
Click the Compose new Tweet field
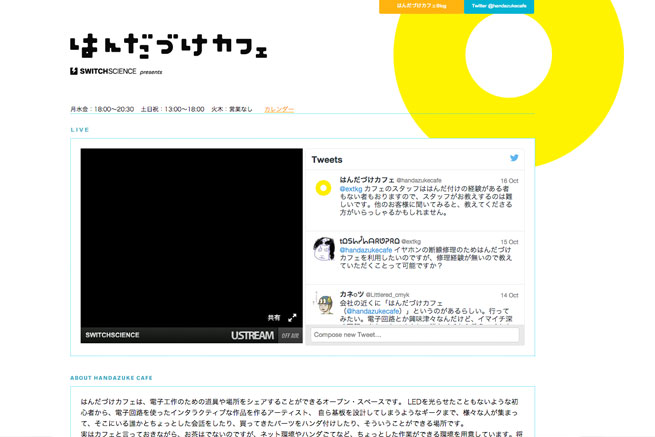415,335
